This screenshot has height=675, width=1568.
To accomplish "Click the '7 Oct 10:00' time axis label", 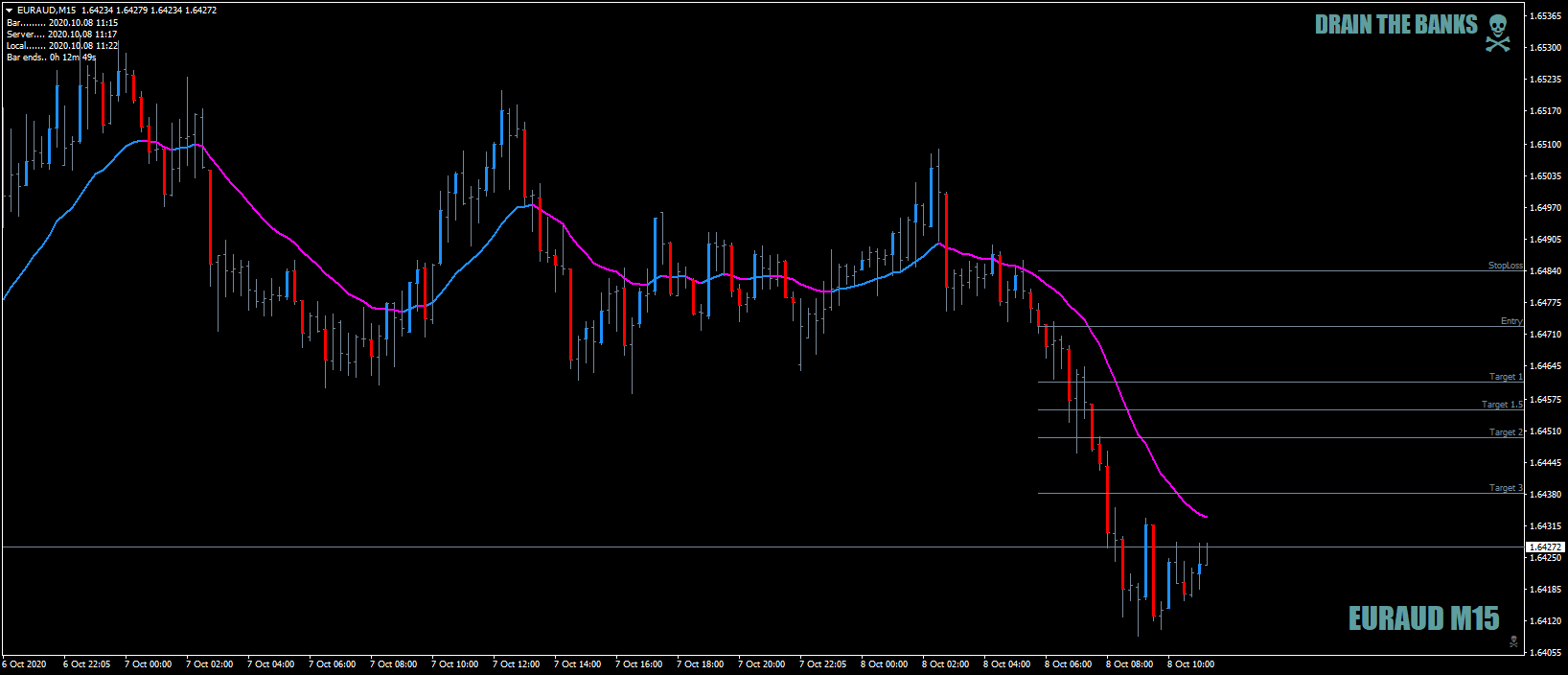I will point(454,664).
